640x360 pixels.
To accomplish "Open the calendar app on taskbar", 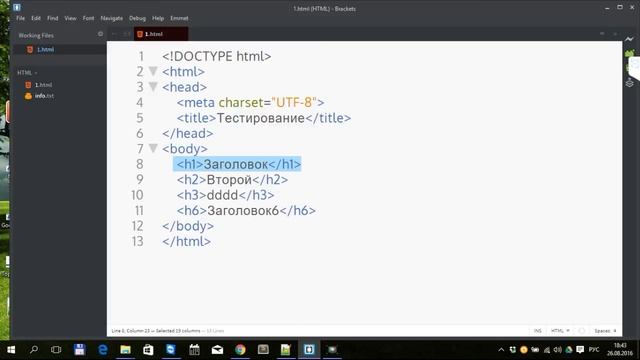I will coord(194,350).
